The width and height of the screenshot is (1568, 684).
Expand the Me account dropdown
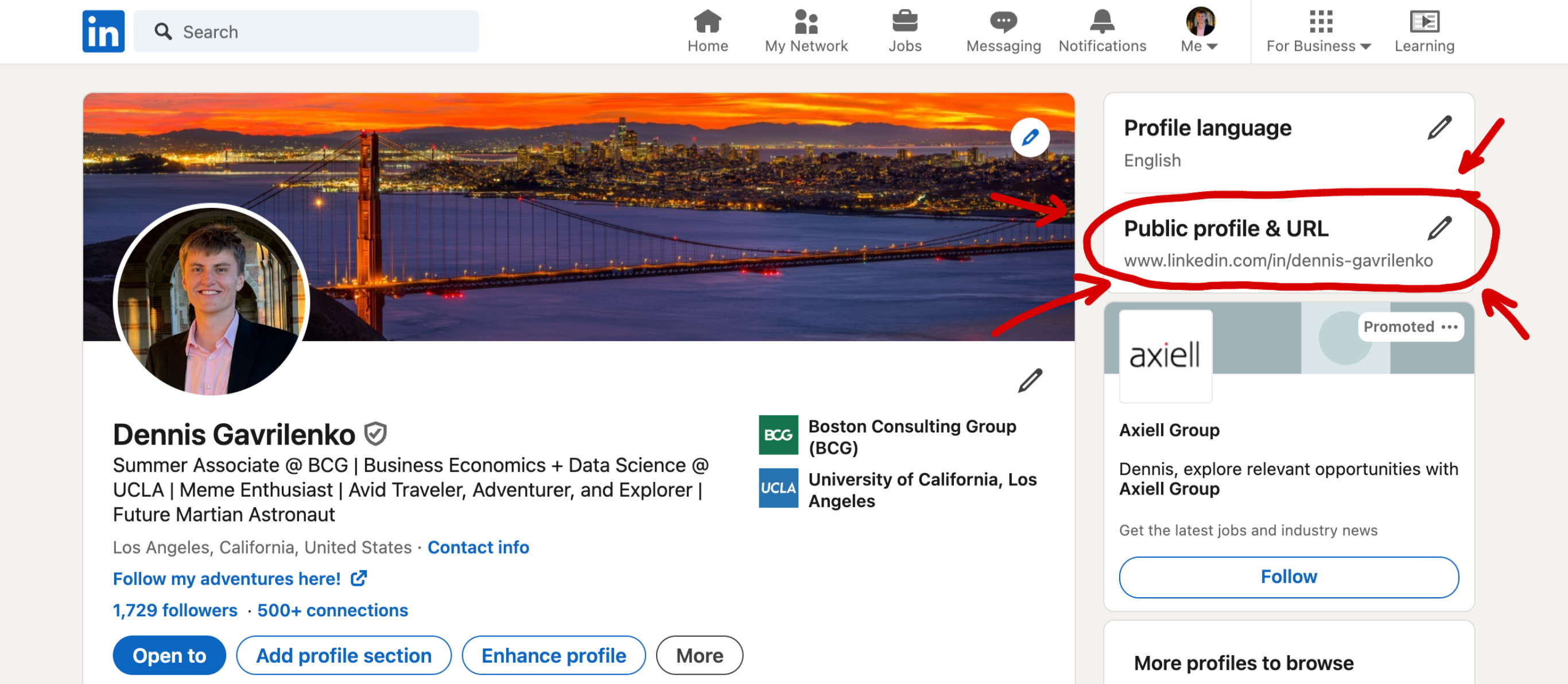(x=1199, y=46)
